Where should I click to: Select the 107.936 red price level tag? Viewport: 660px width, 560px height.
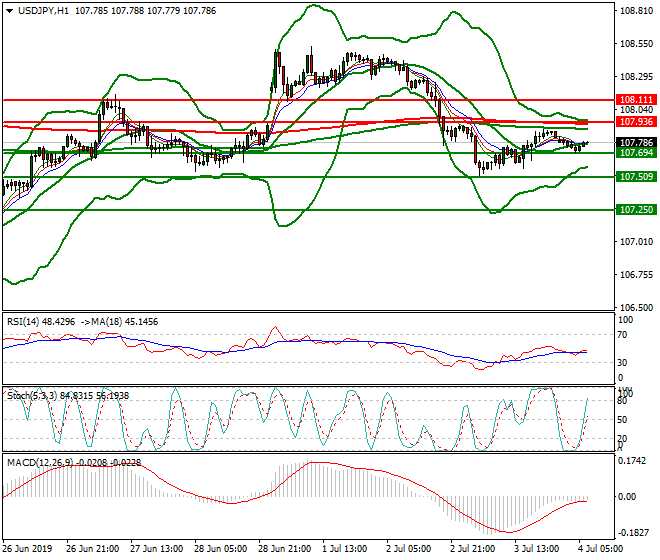click(x=636, y=121)
